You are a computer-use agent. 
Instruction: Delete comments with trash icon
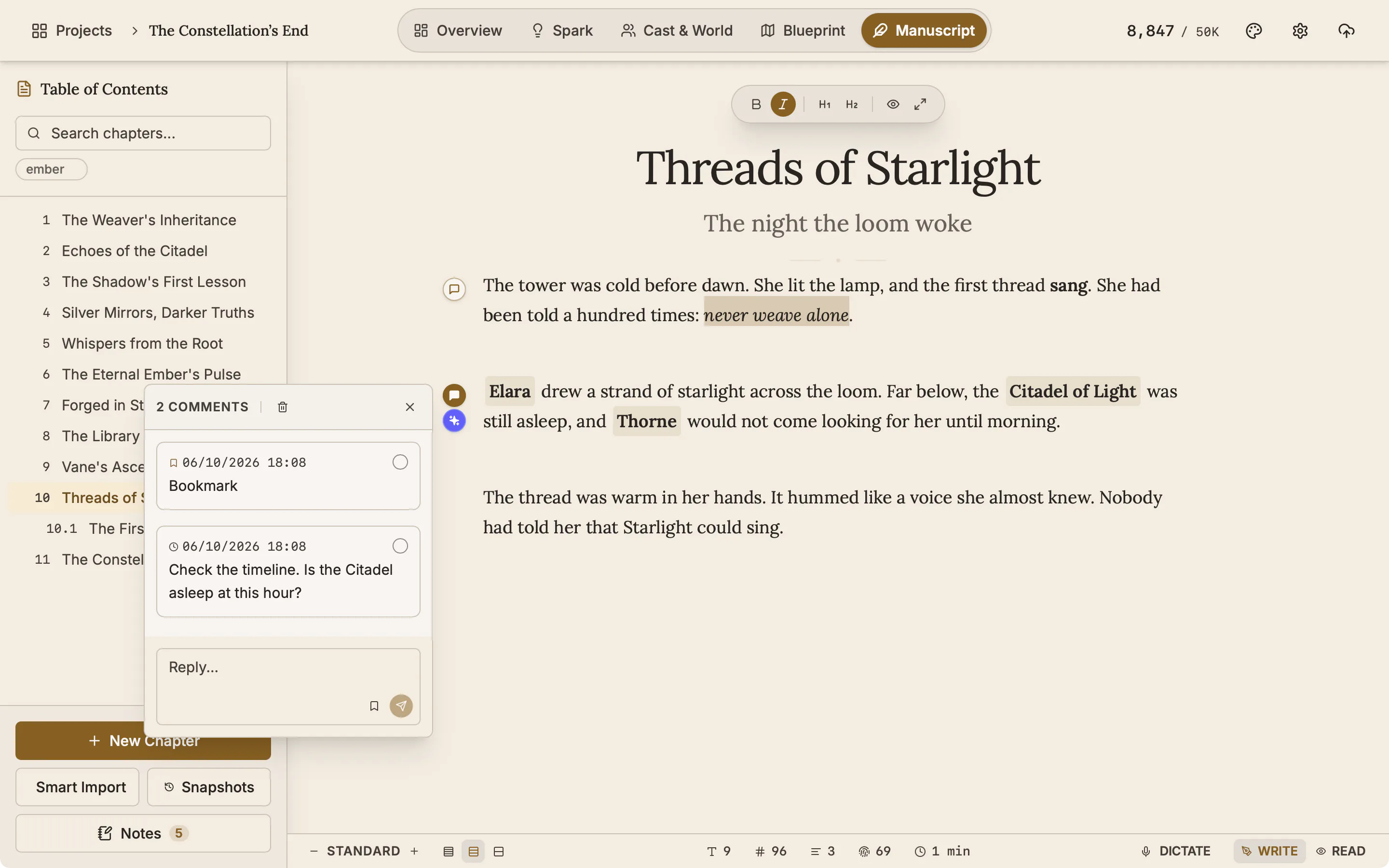[x=283, y=407]
